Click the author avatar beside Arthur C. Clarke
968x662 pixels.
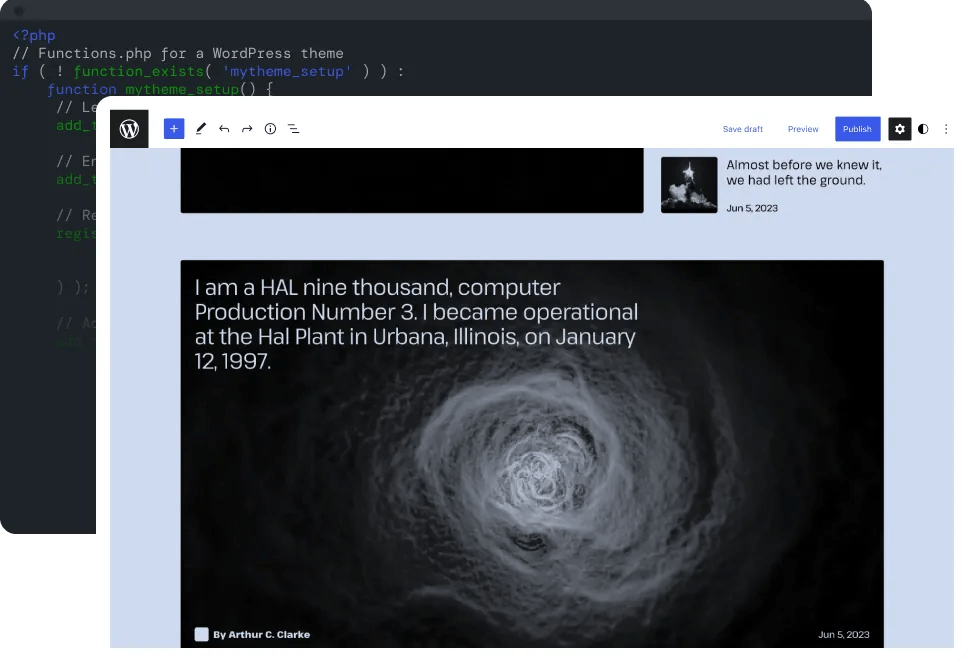[x=202, y=634]
